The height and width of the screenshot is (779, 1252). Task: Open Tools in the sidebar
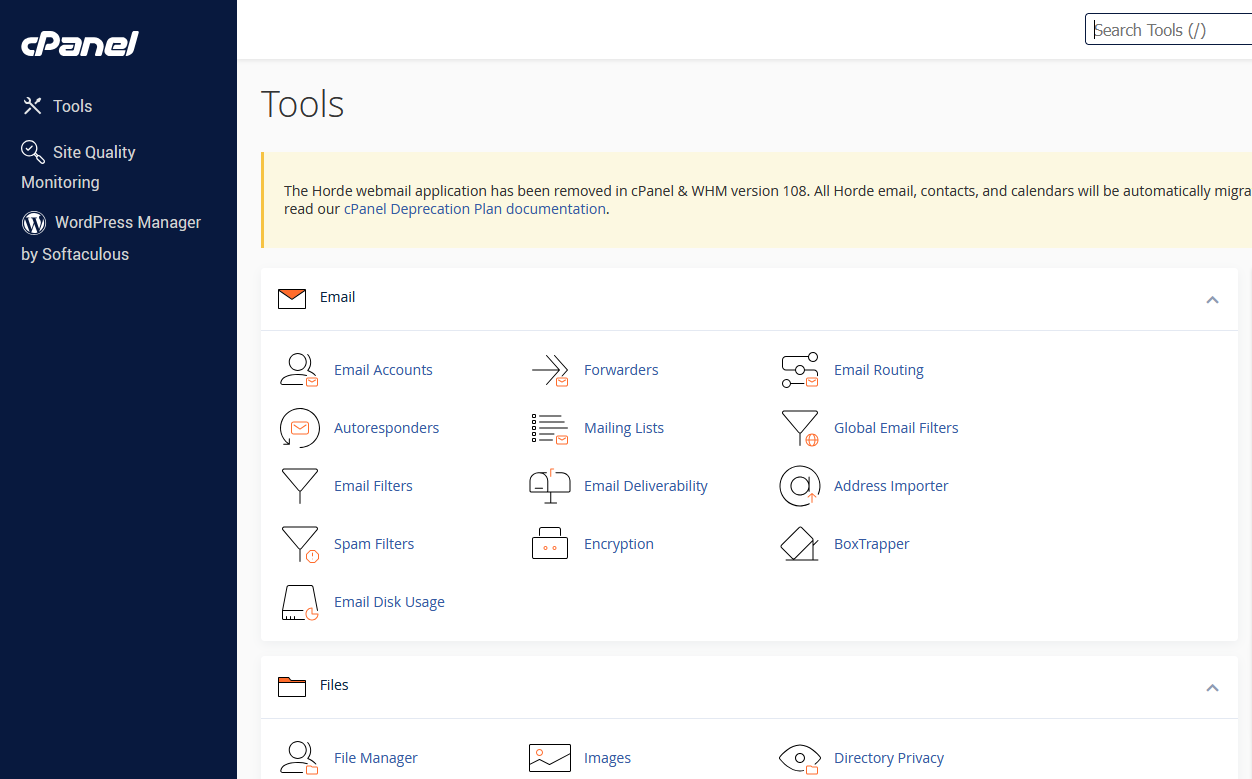tap(72, 106)
